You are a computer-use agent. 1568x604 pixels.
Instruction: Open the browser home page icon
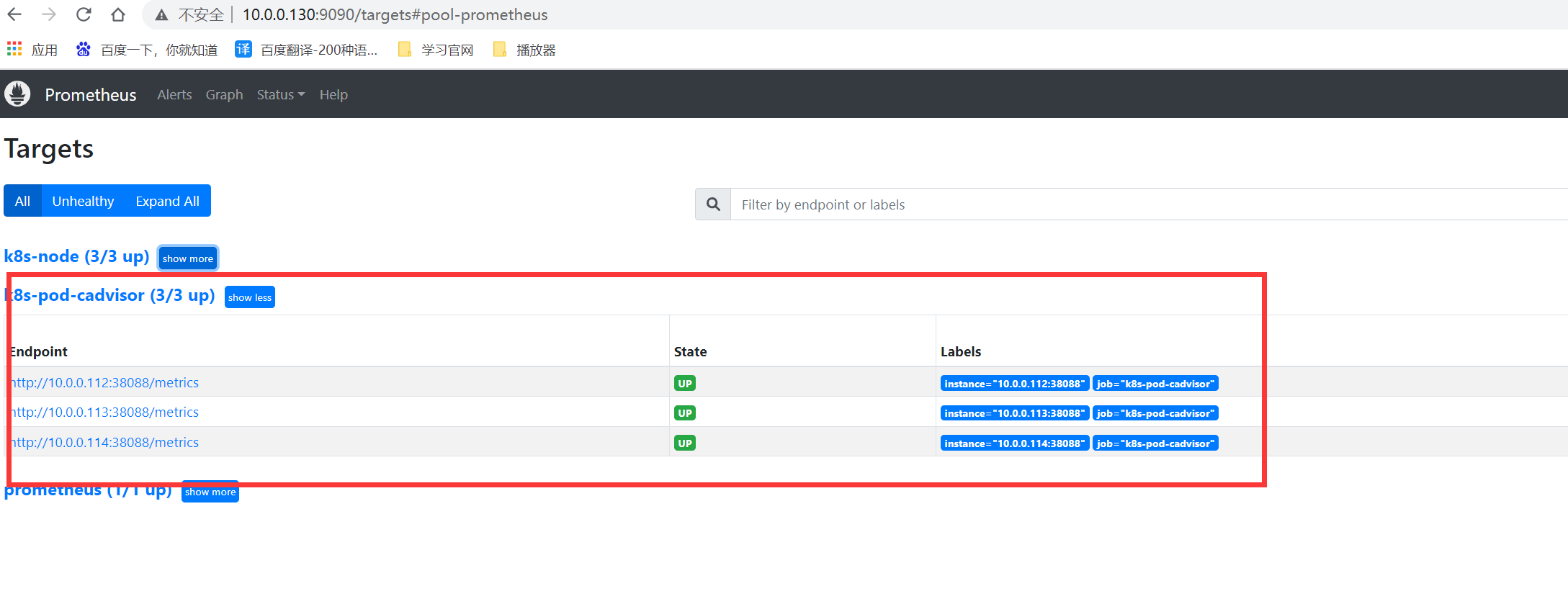118,14
